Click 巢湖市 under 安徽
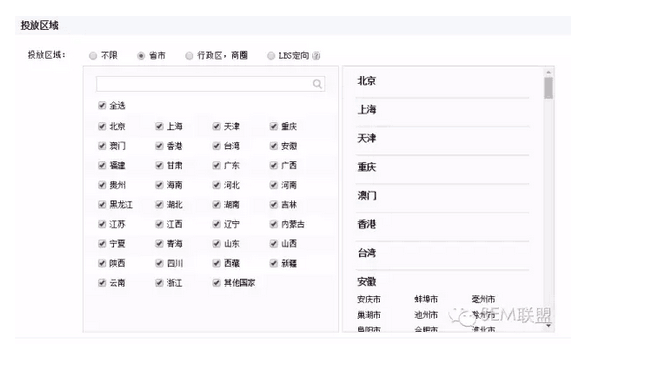Viewport: 660px width, 370px height. (369, 315)
